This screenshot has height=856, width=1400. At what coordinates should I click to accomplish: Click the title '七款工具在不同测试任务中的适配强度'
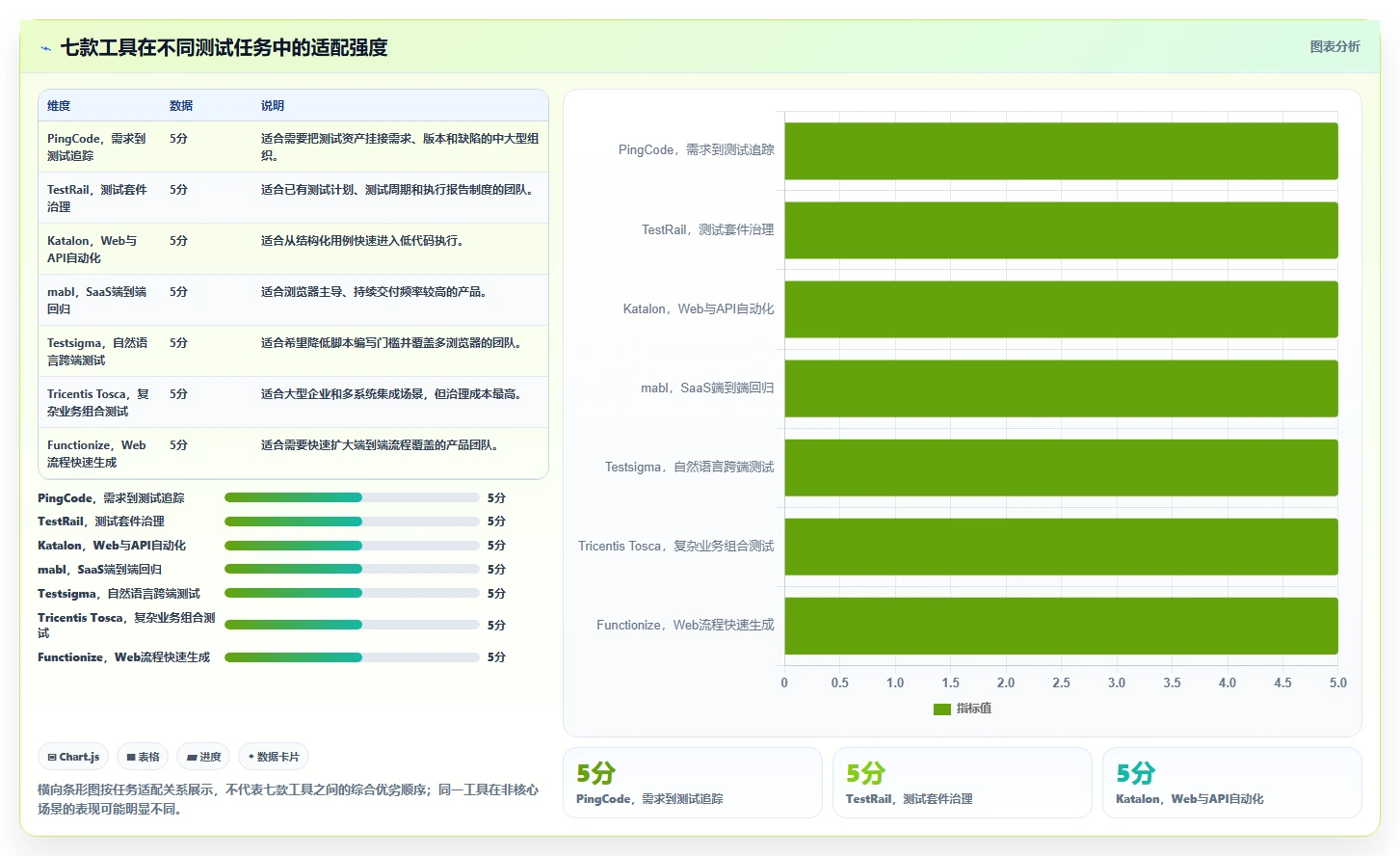point(224,48)
